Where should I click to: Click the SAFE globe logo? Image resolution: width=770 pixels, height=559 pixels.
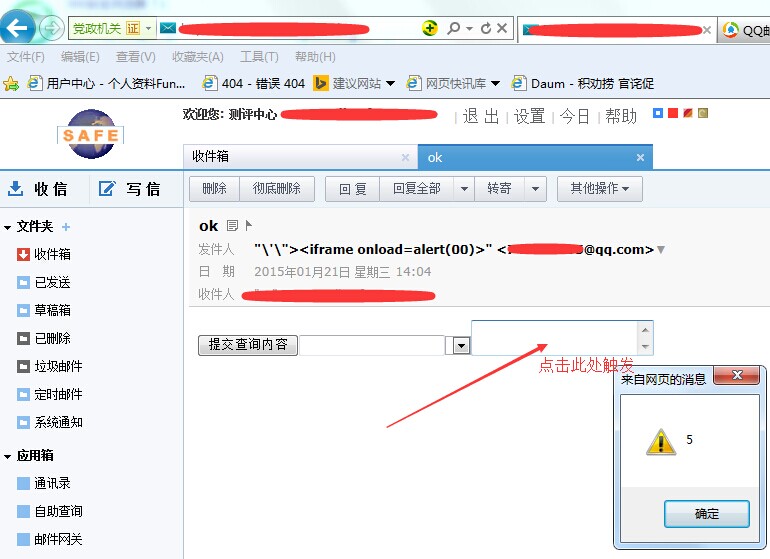tap(91, 134)
